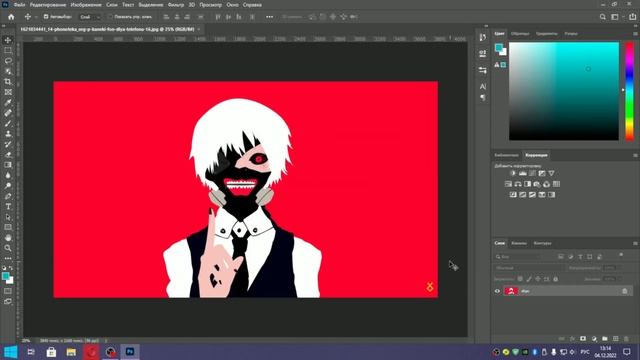Switch to the Библиотеки tab
The height and width of the screenshot is (360, 640).
[x=506, y=156]
